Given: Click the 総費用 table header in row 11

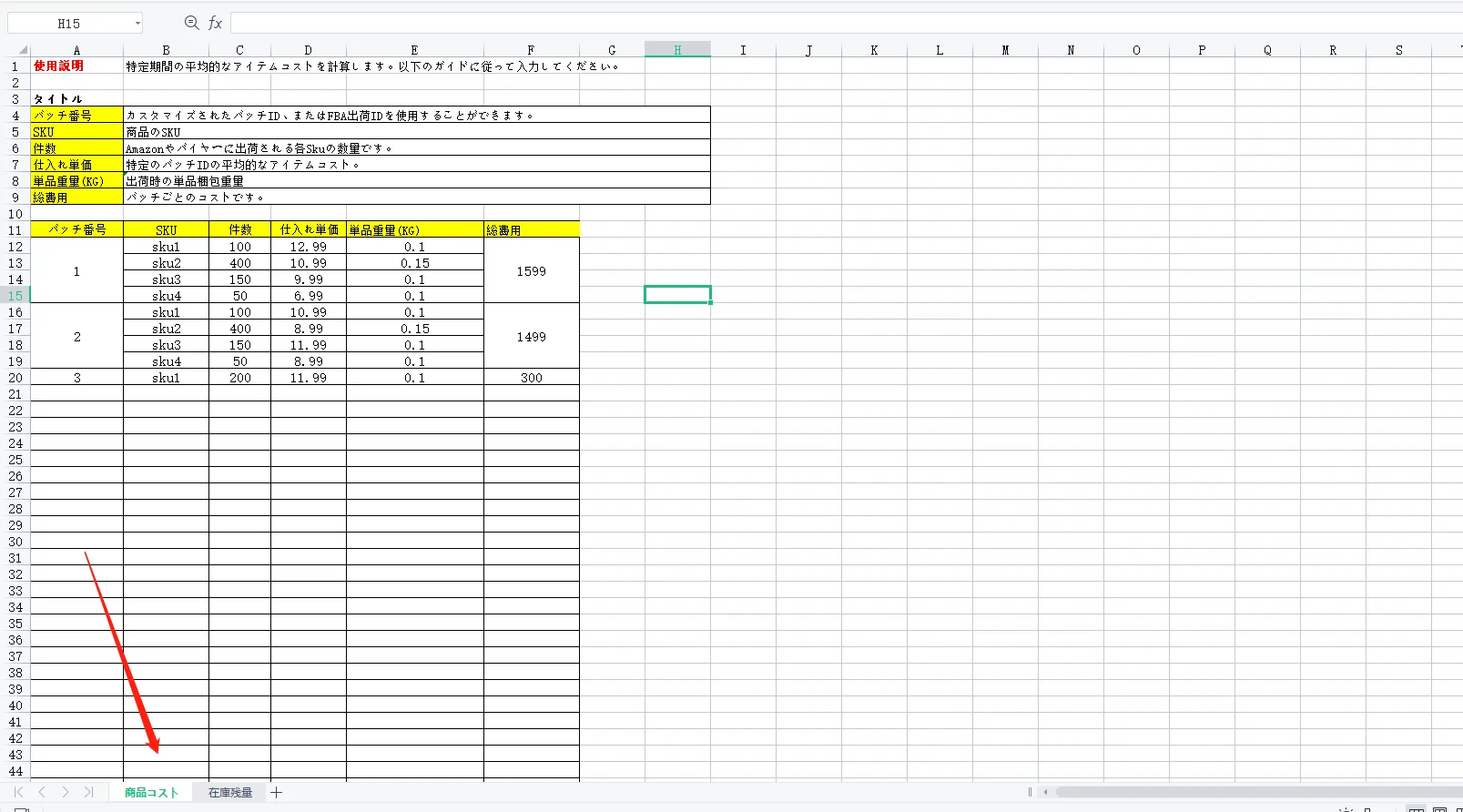Looking at the screenshot, I should (x=532, y=230).
